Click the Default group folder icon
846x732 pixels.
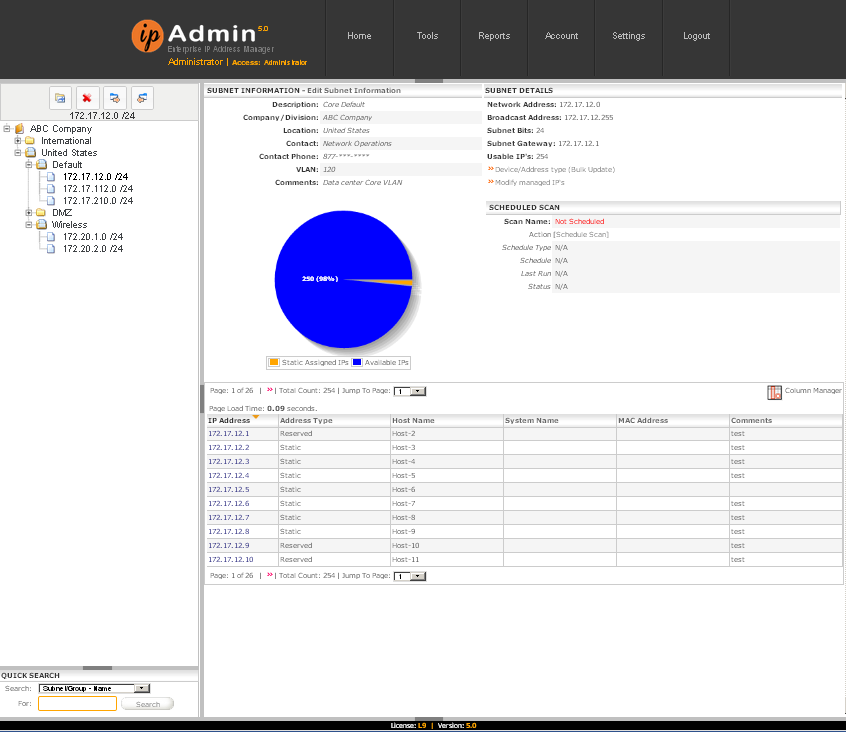42,165
